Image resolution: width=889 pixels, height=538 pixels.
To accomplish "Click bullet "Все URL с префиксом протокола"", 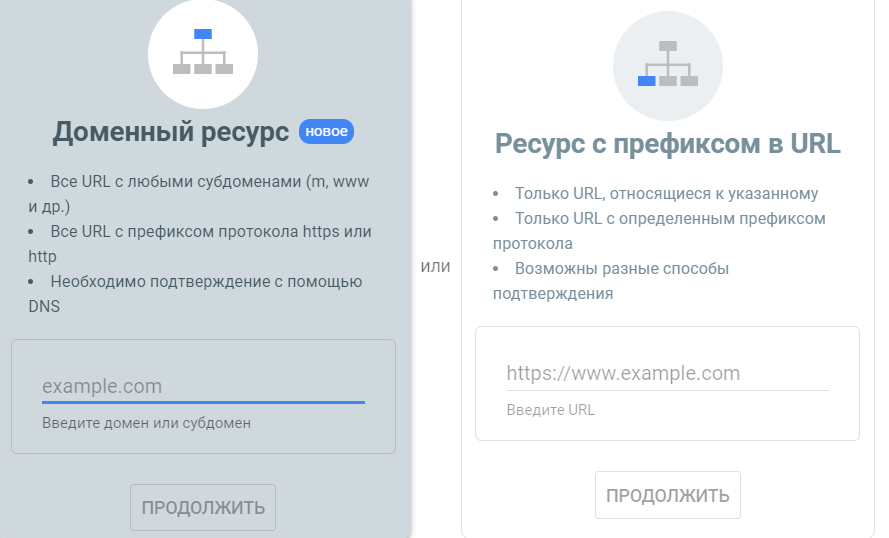I will [x=200, y=244].
